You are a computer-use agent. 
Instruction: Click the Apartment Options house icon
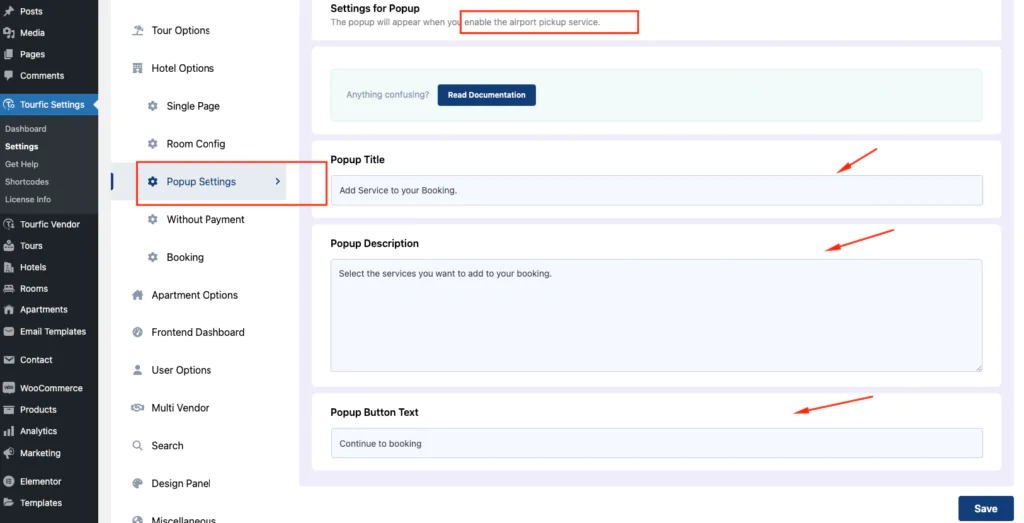pyautogui.click(x=137, y=295)
